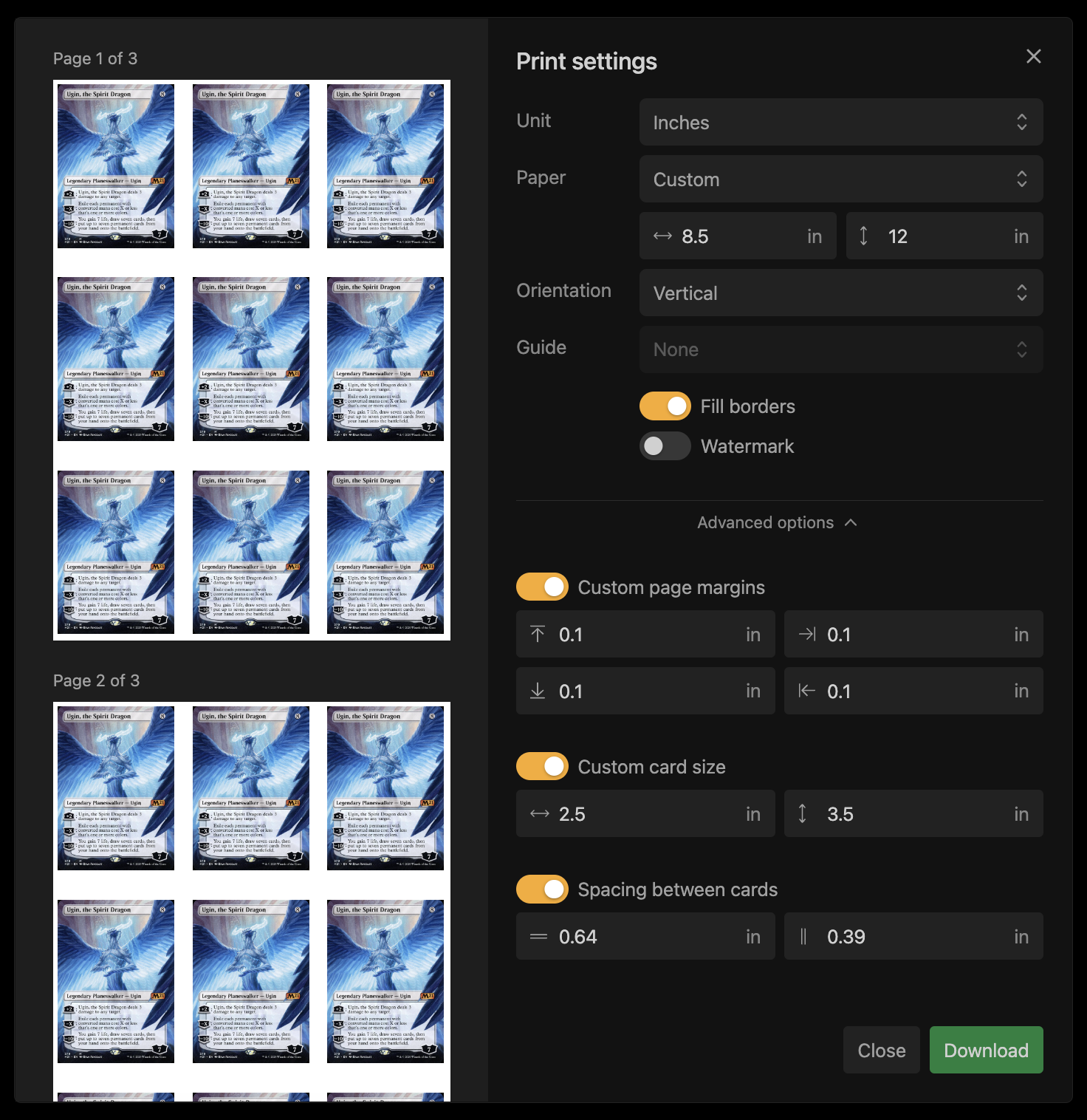Click the paper height field showing 12
1087x1120 pixels.
tap(944, 236)
